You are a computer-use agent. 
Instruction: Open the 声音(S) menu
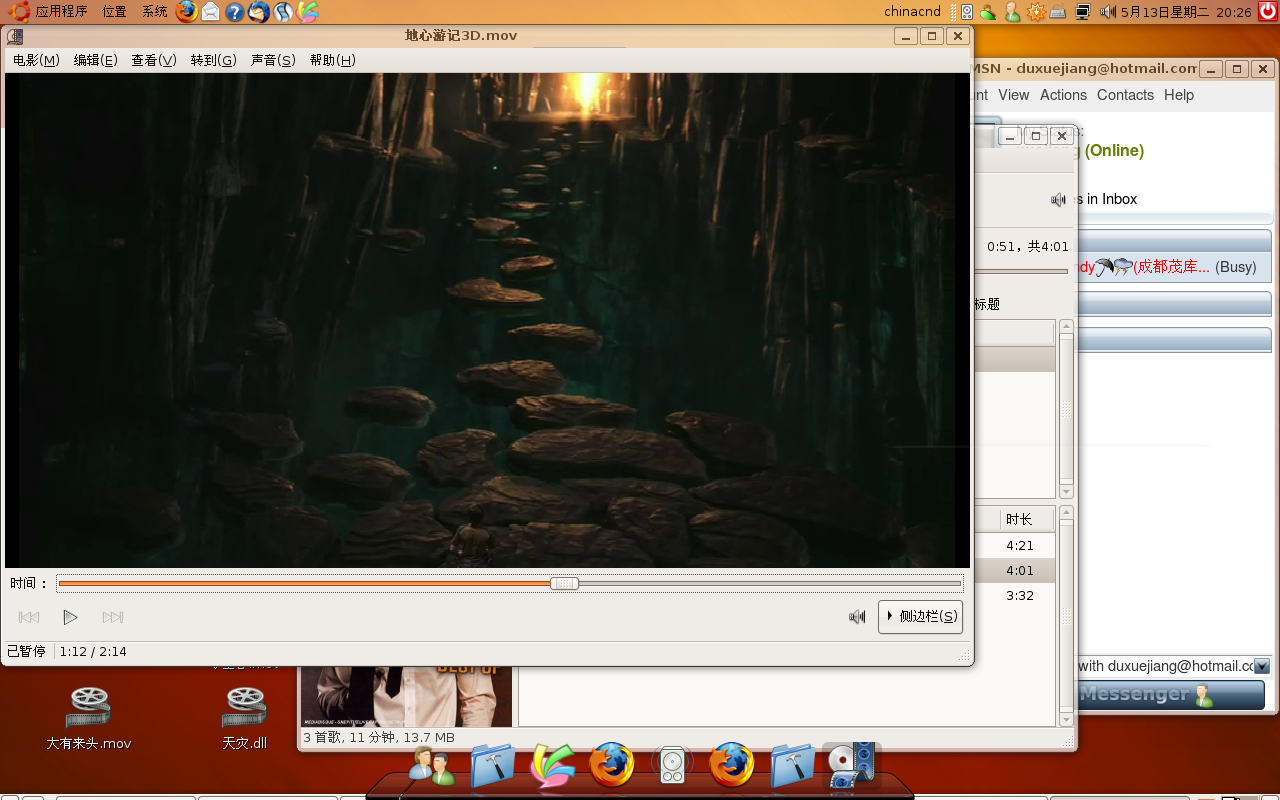273,60
